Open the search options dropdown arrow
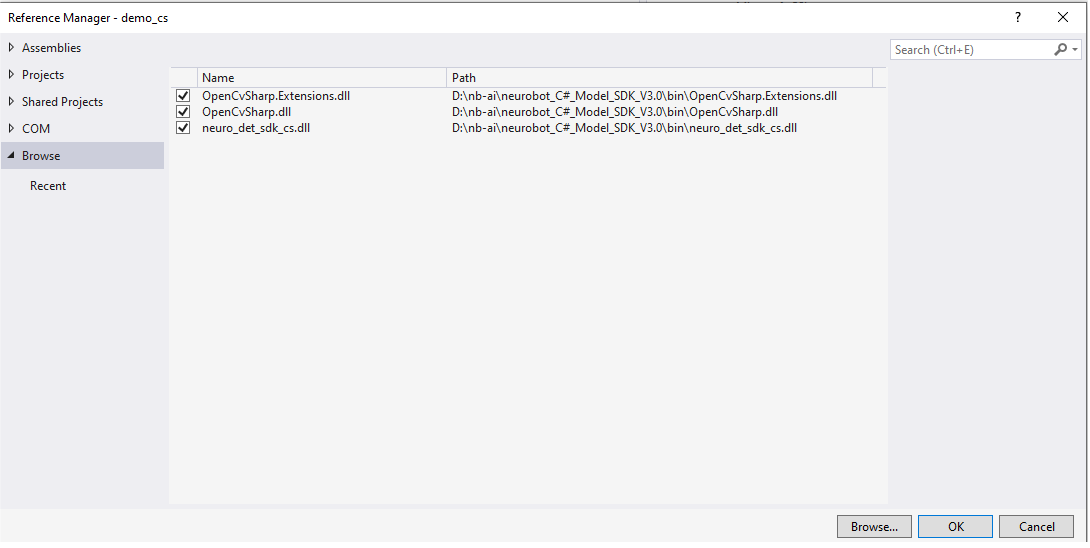Image resolution: width=1090 pixels, height=548 pixels. 1075,49
